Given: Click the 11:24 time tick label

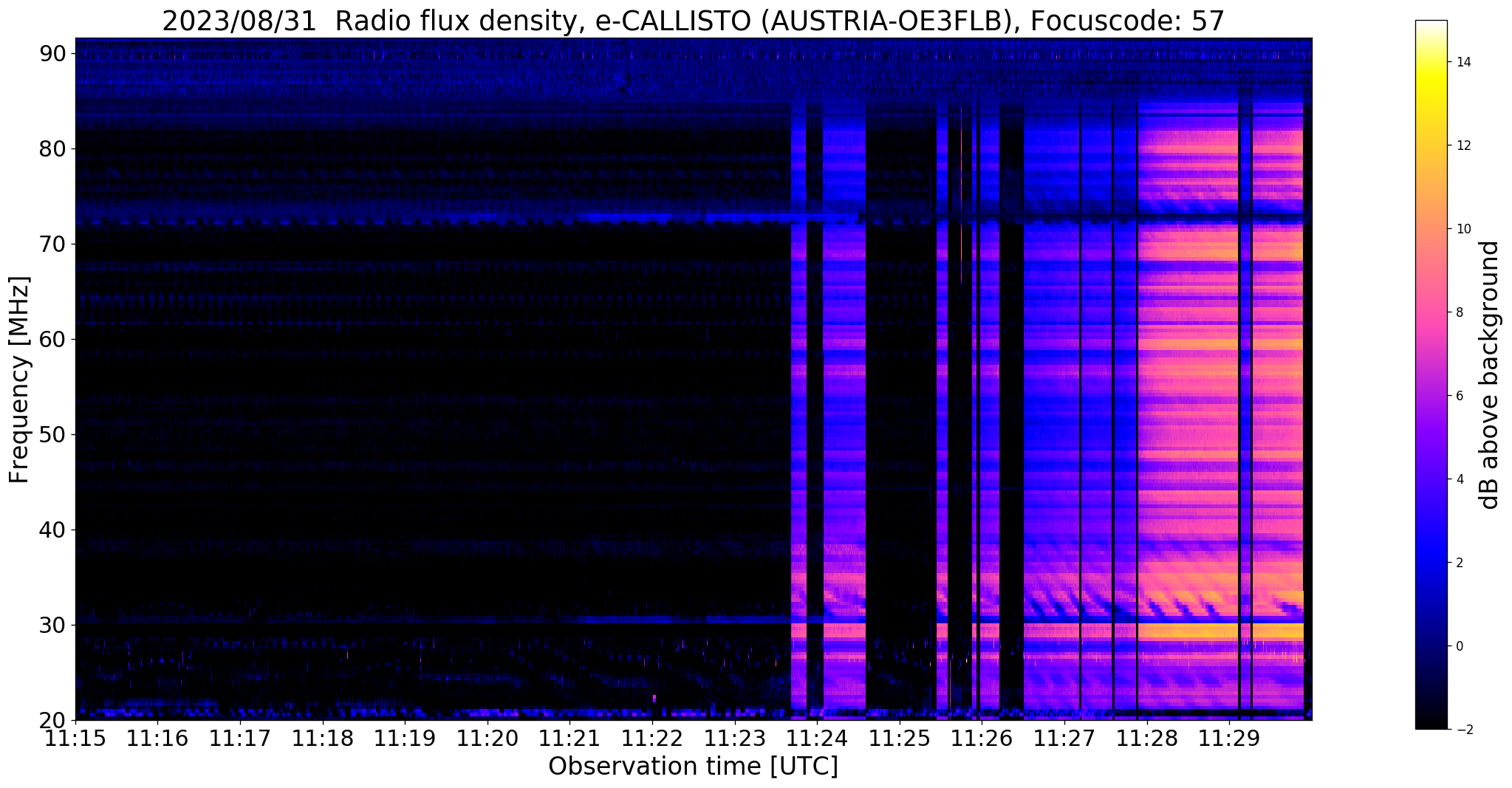Looking at the screenshot, I should pyautogui.click(x=817, y=739).
